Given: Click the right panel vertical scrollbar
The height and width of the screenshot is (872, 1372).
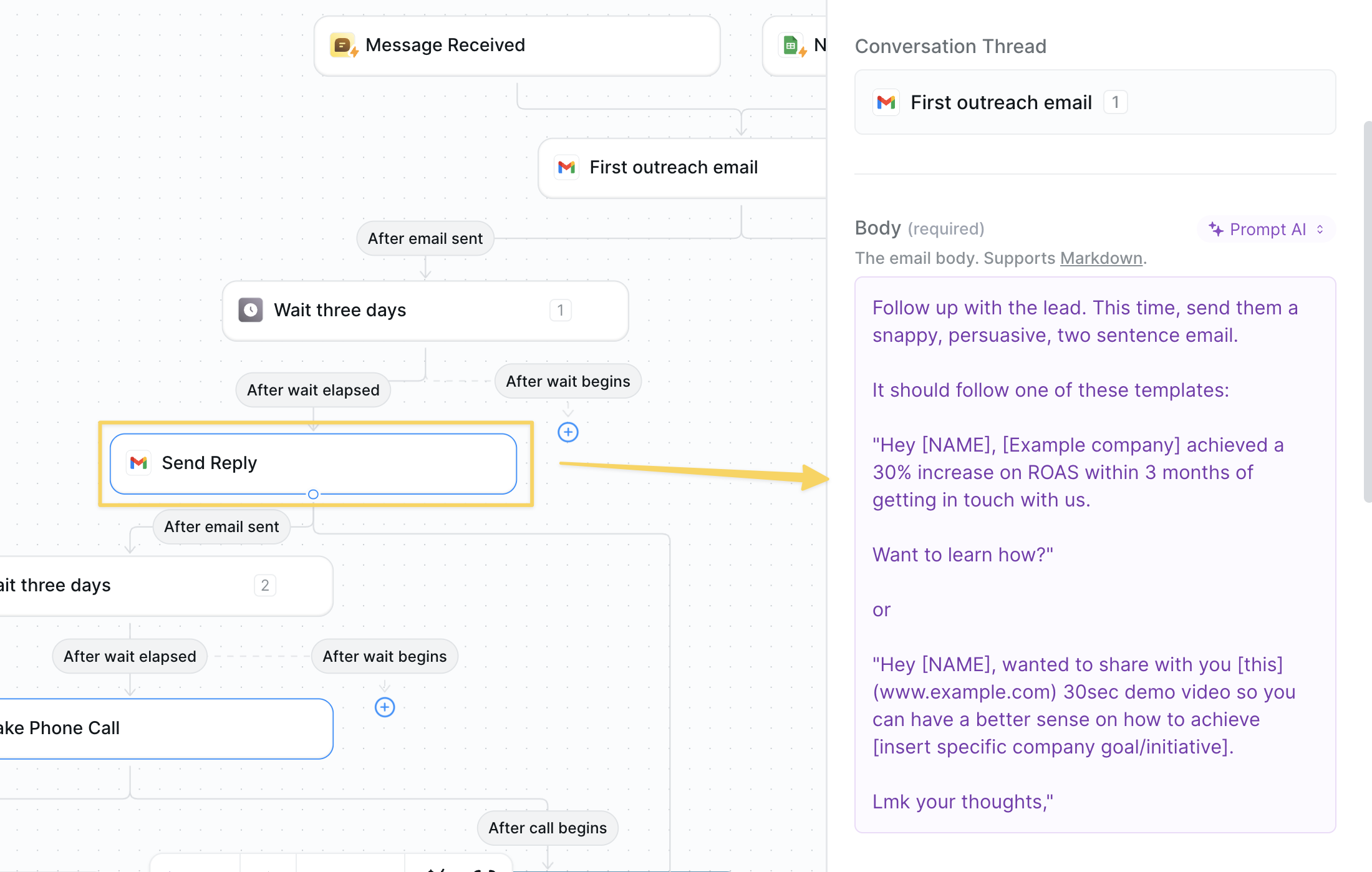Looking at the screenshot, I should [1367, 312].
